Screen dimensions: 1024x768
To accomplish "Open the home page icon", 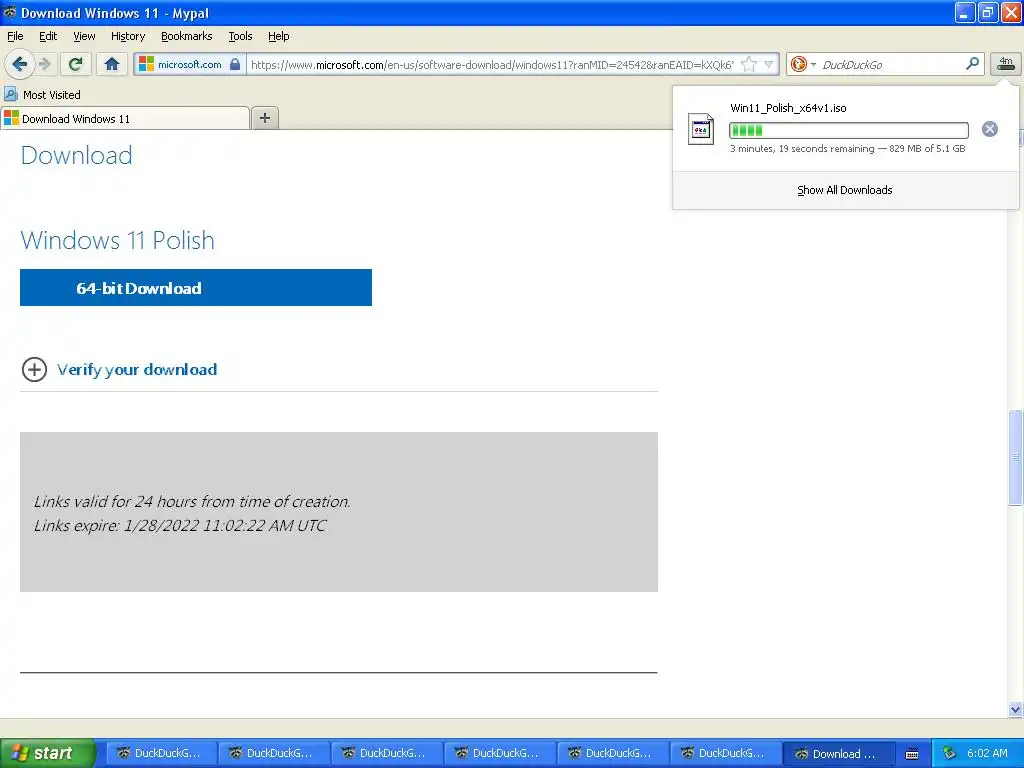I will [x=112, y=64].
